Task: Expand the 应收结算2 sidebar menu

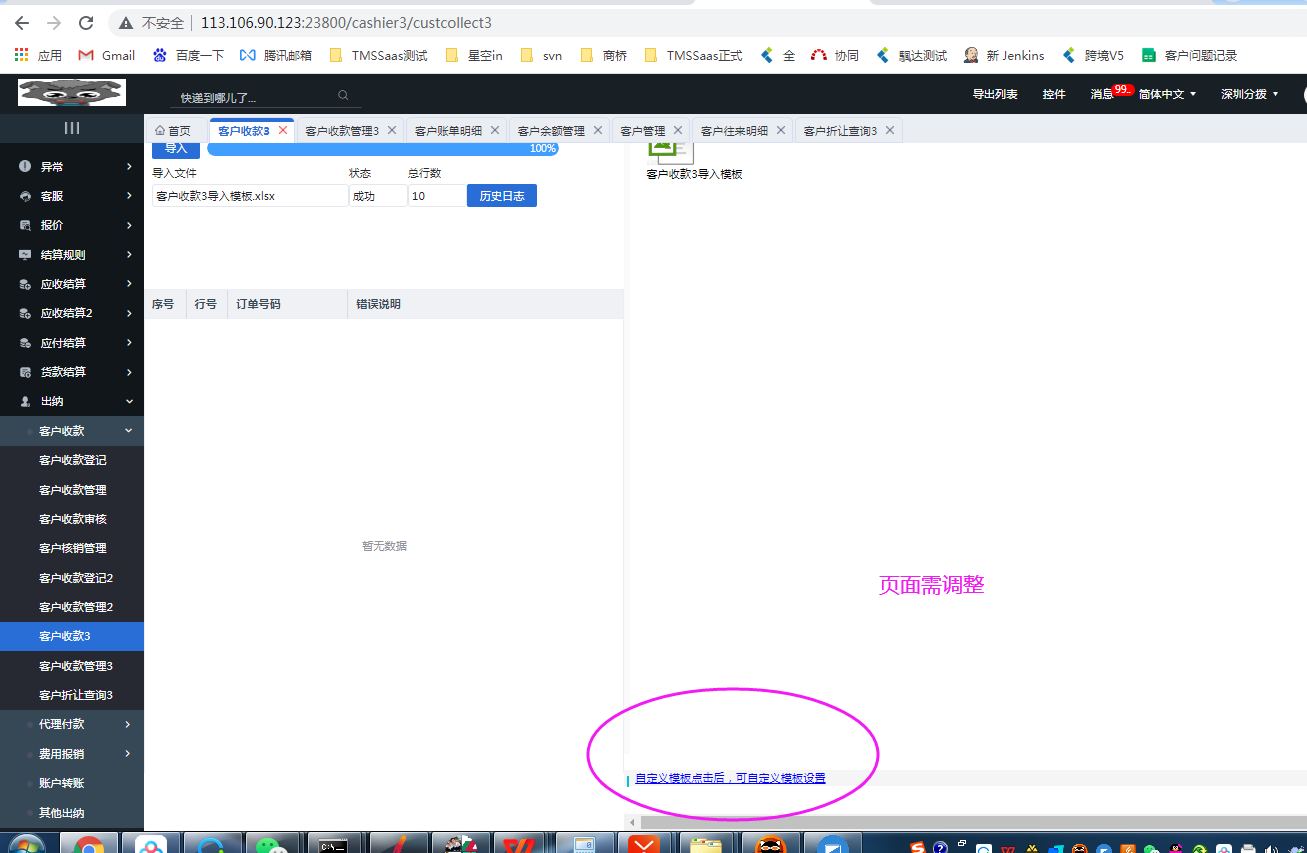Action: [x=72, y=313]
